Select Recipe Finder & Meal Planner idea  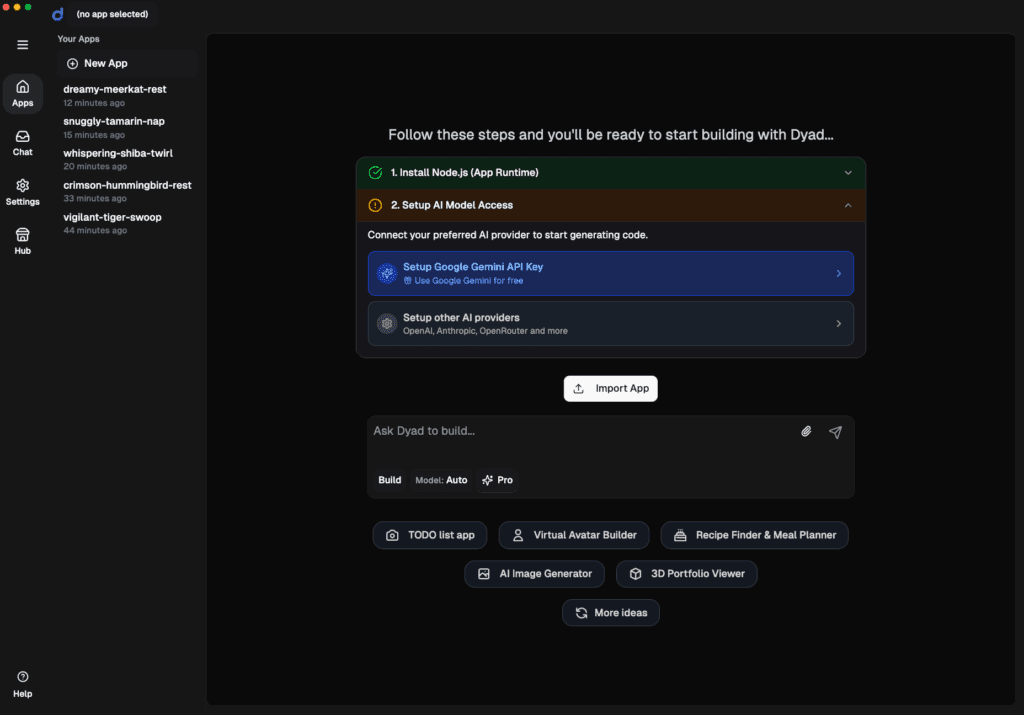pyautogui.click(x=754, y=535)
